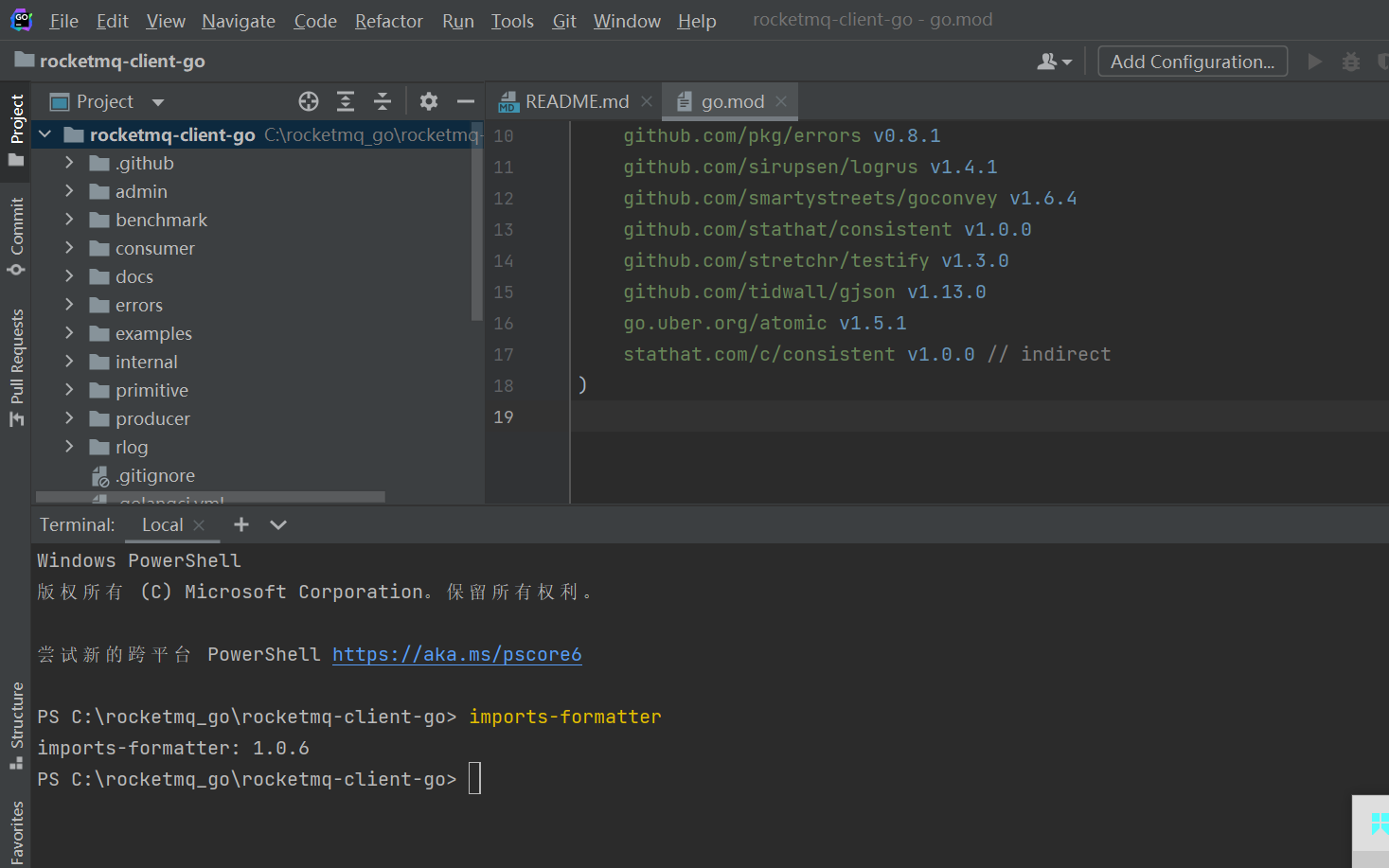Open the aka.ms/pscore6 link
Image resolution: width=1389 pixels, height=868 pixels.
coord(456,654)
